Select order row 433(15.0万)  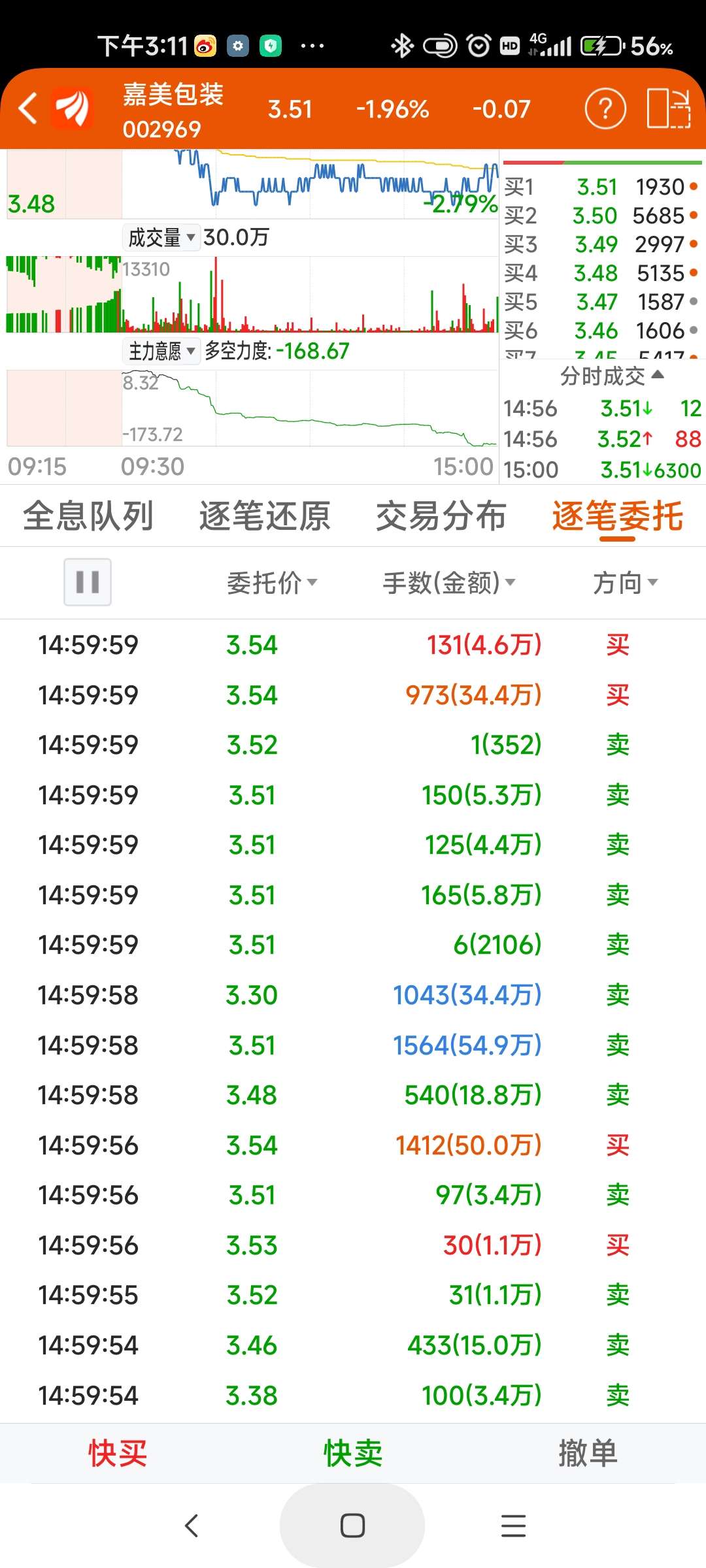coord(353,1345)
